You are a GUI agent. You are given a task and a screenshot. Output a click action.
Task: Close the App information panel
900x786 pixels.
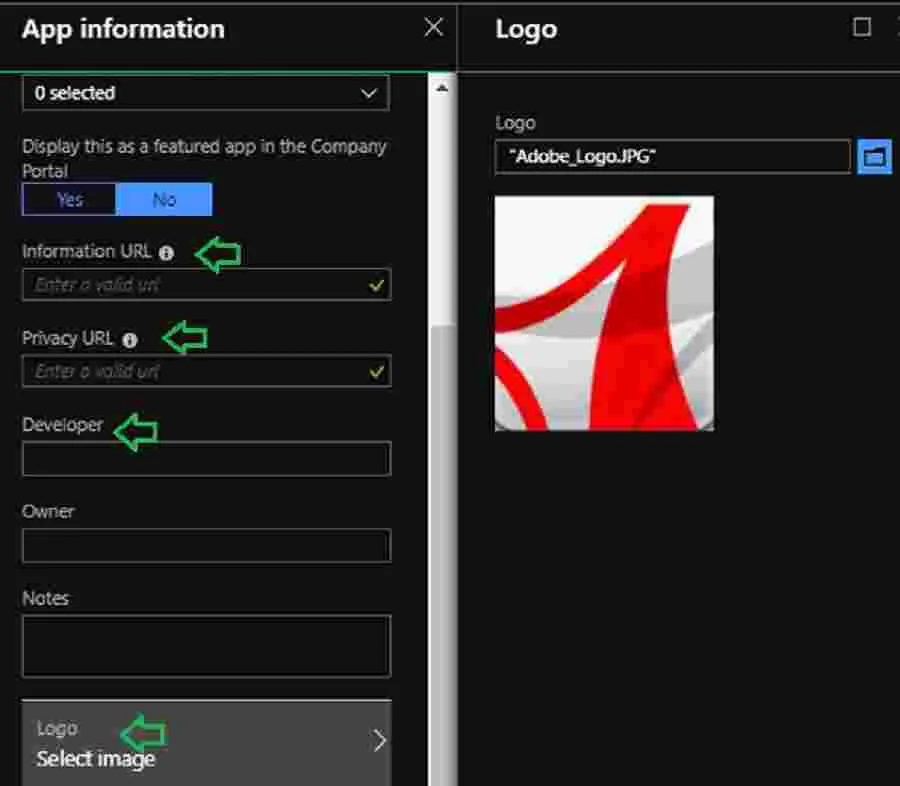click(x=433, y=28)
